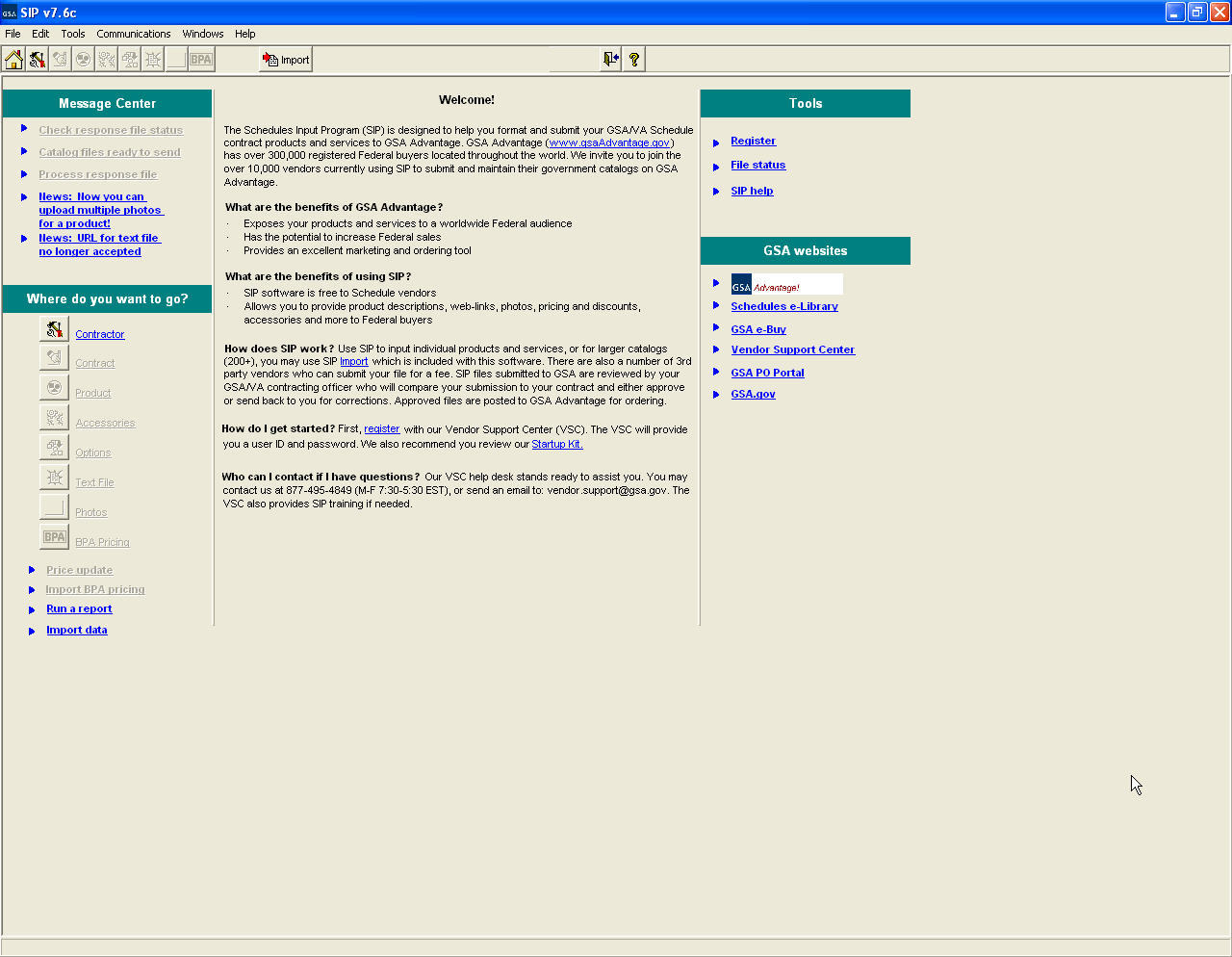Open the GSA.gov link

click(754, 394)
